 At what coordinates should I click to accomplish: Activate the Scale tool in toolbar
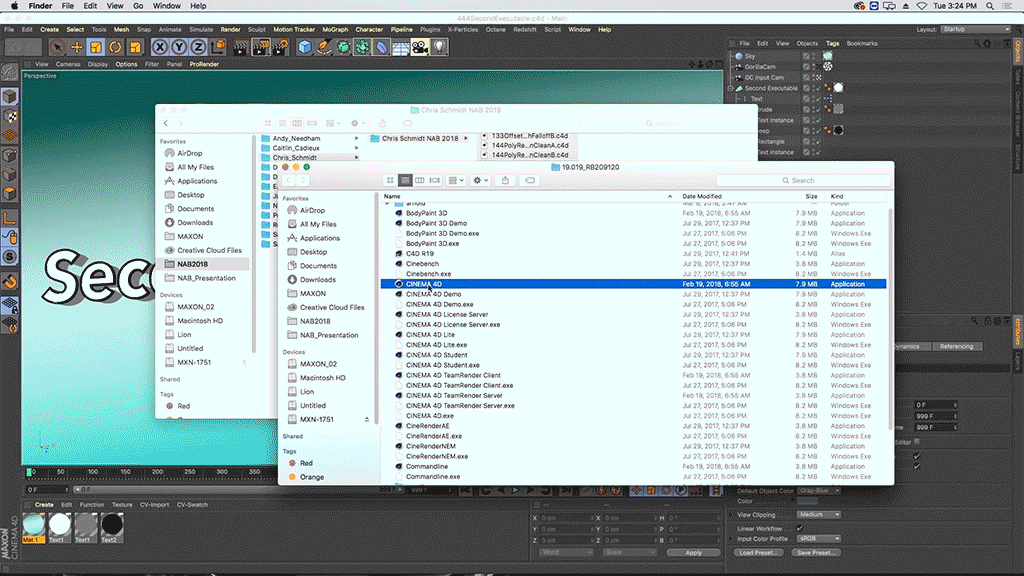click(96, 47)
